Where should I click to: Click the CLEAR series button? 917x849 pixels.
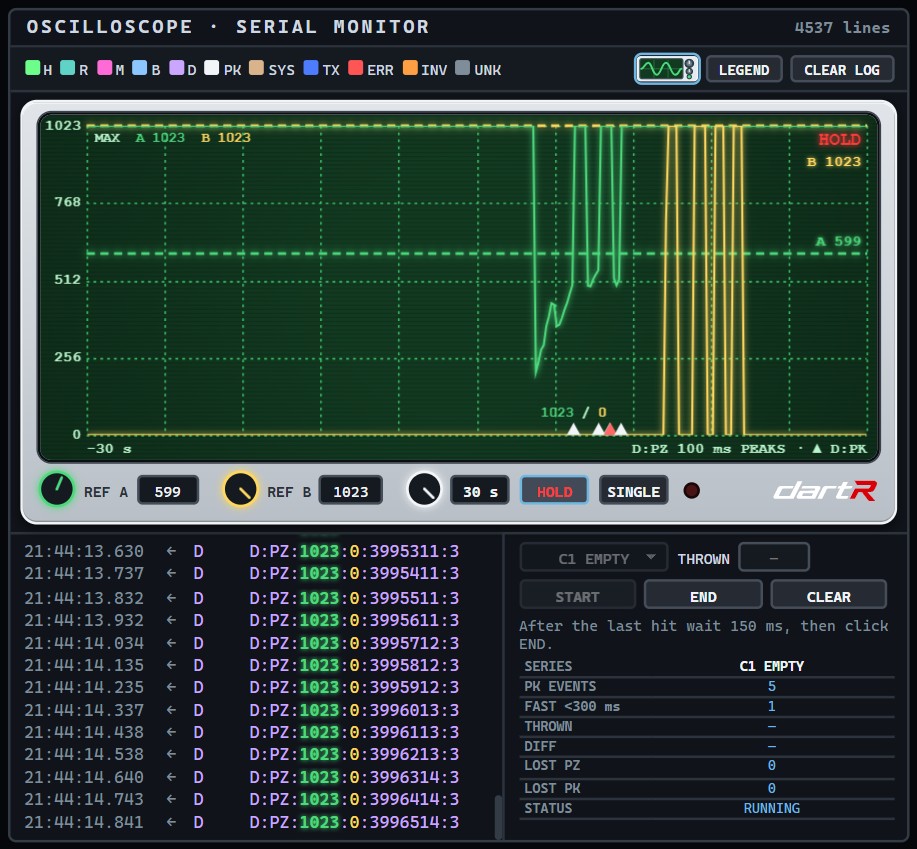pyautogui.click(x=829, y=596)
